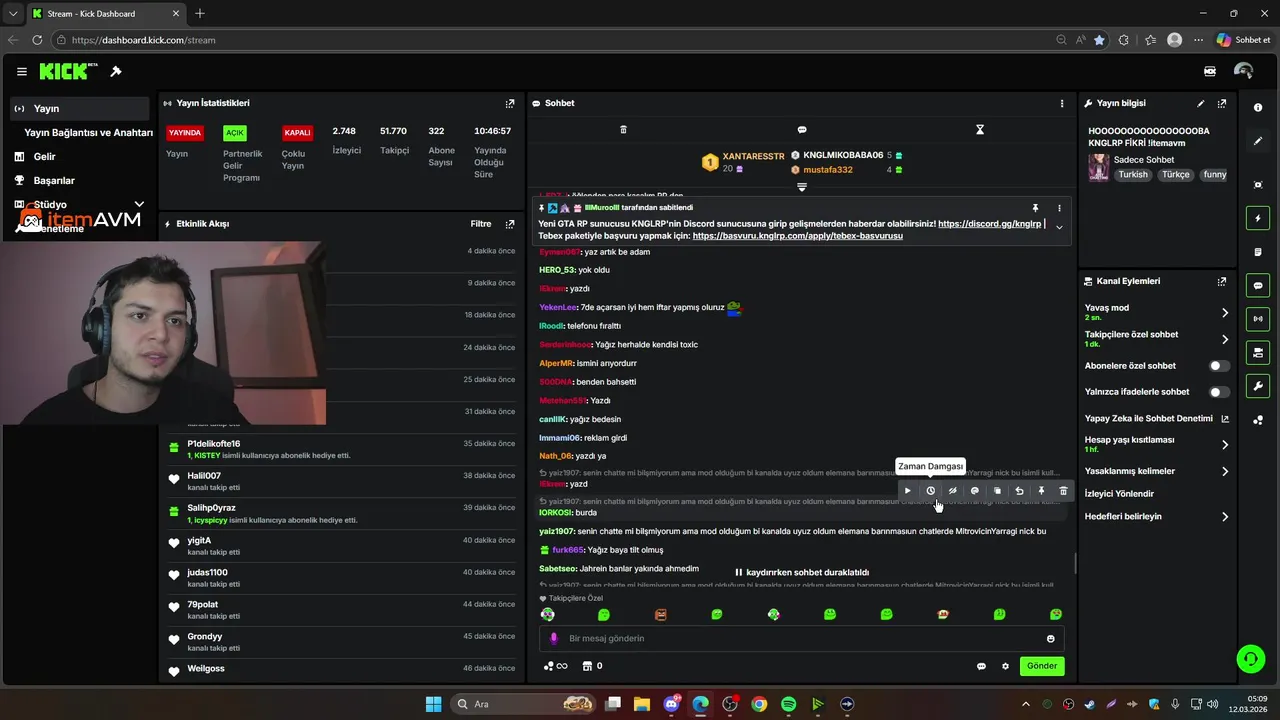Click the hide (crossed eye) message icon
This screenshot has height=720, width=1280.
coord(952,491)
